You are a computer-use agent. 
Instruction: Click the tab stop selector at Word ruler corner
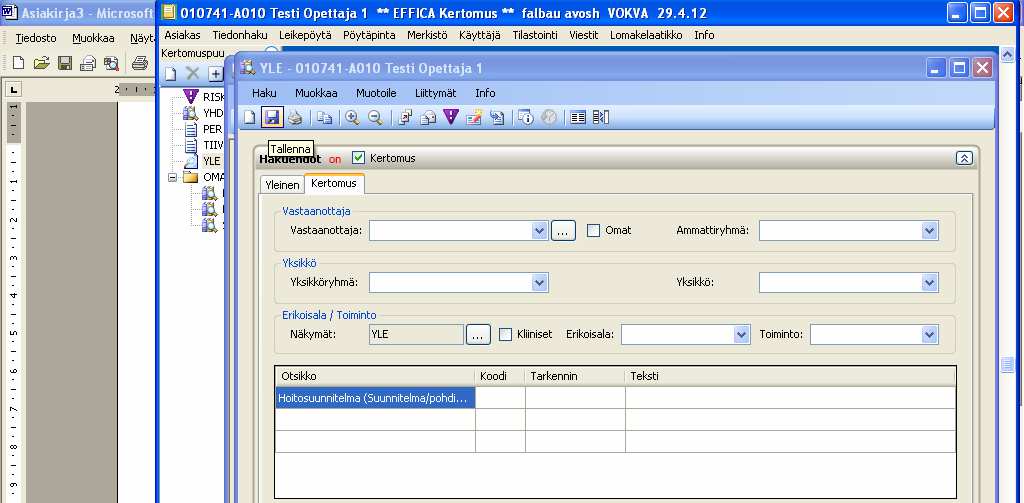point(14,89)
